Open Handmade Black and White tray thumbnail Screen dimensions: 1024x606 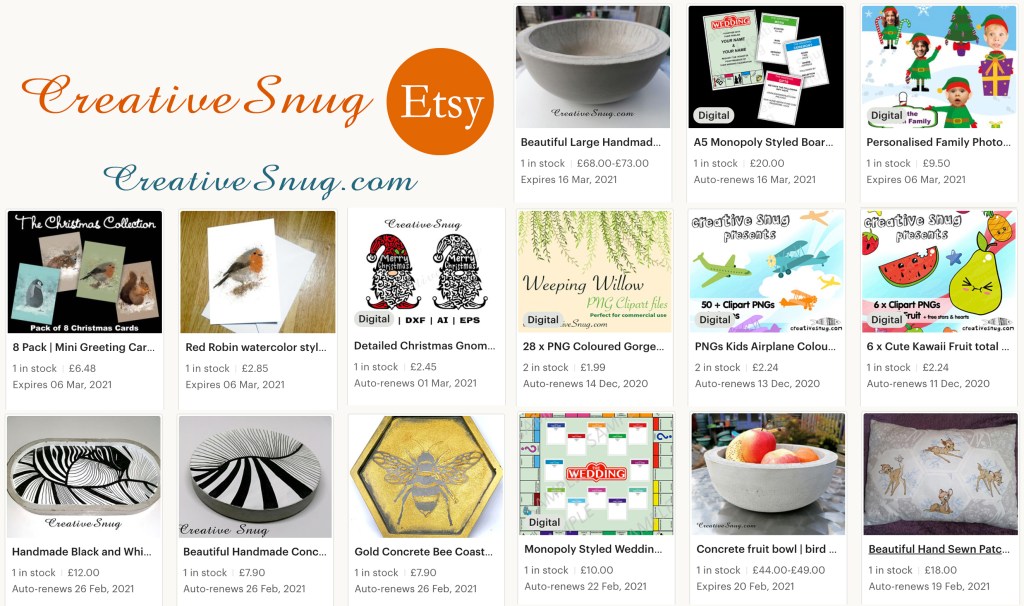[x=84, y=476]
